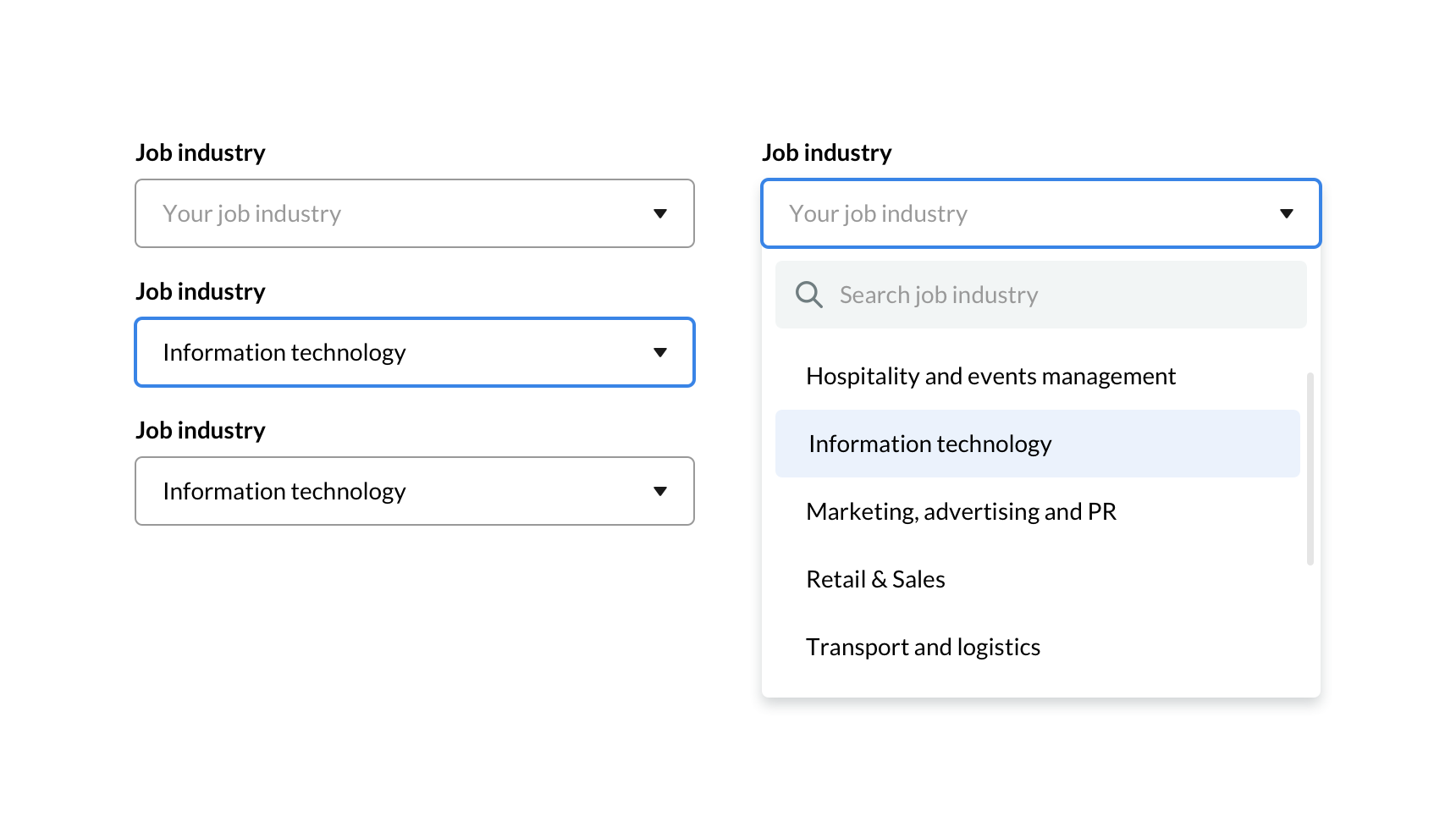Click Job industry label above the open dropdown
Image resolution: width=1456 pixels, height=833 pixels.
[826, 152]
